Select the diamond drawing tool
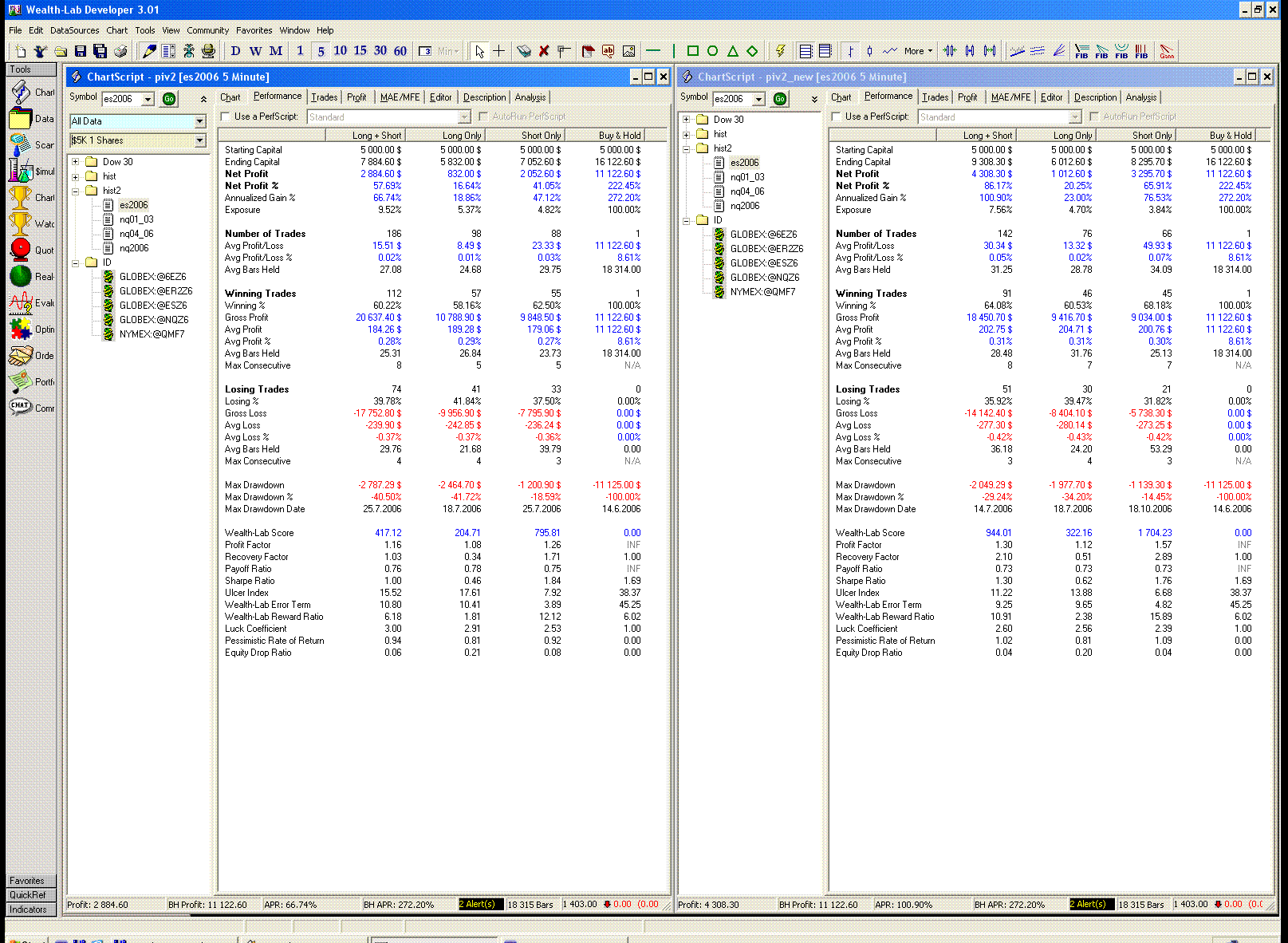The height and width of the screenshot is (943, 1288). (752, 51)
